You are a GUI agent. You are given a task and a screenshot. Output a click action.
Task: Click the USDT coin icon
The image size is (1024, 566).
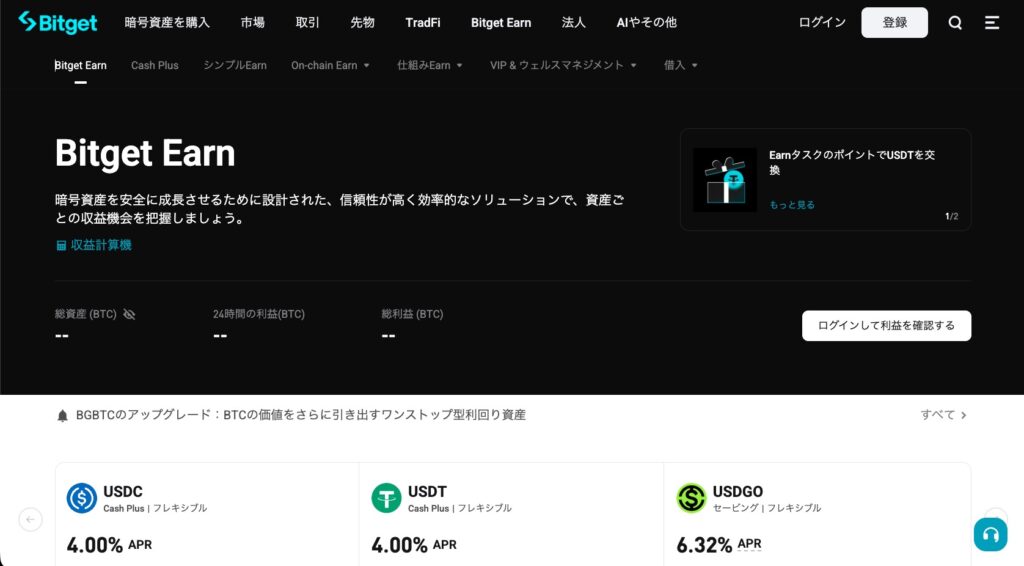click(387, 498)
